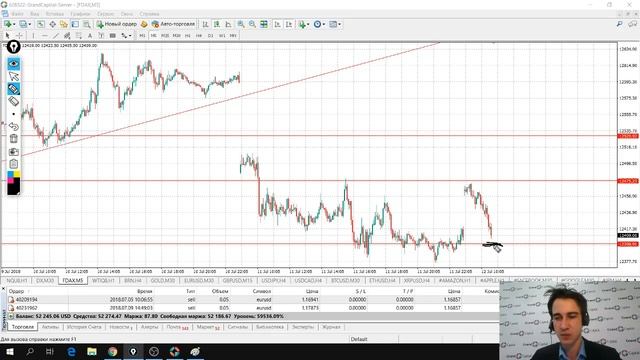Switch chart to candlestick mode
Screen dimensions: 640x360
click(217, 24)
